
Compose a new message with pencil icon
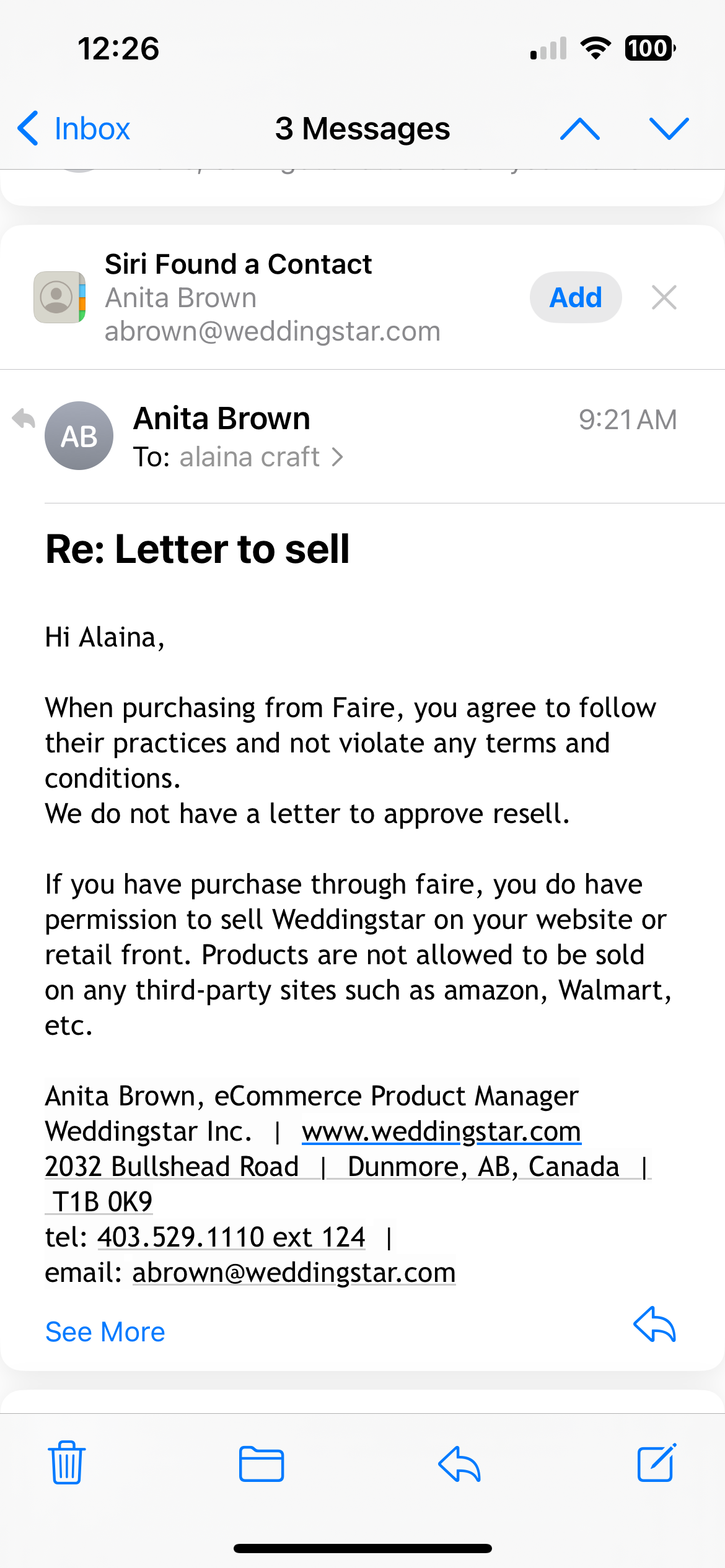point(657,1463)
